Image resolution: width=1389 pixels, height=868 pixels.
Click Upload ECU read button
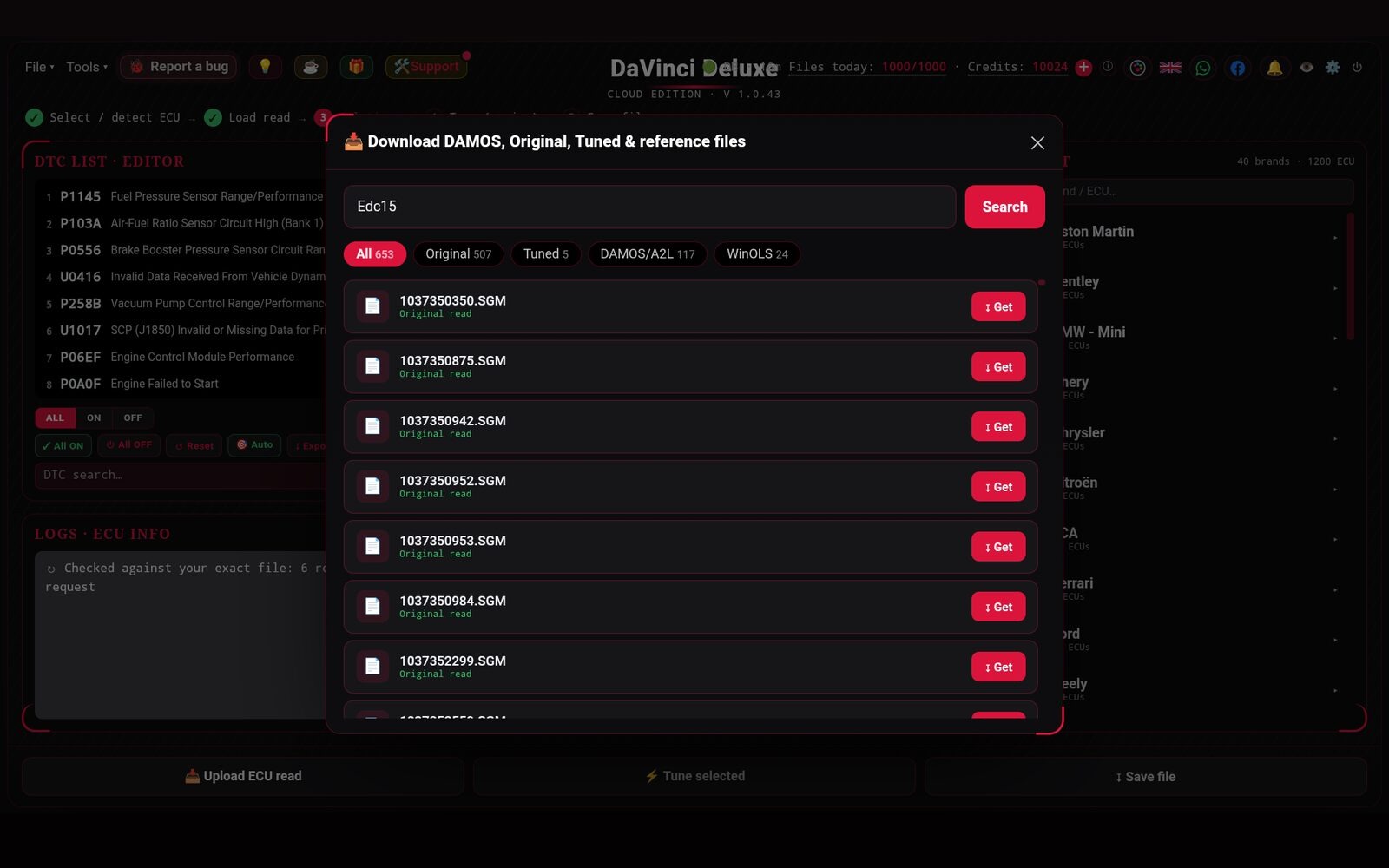[243, 776]
